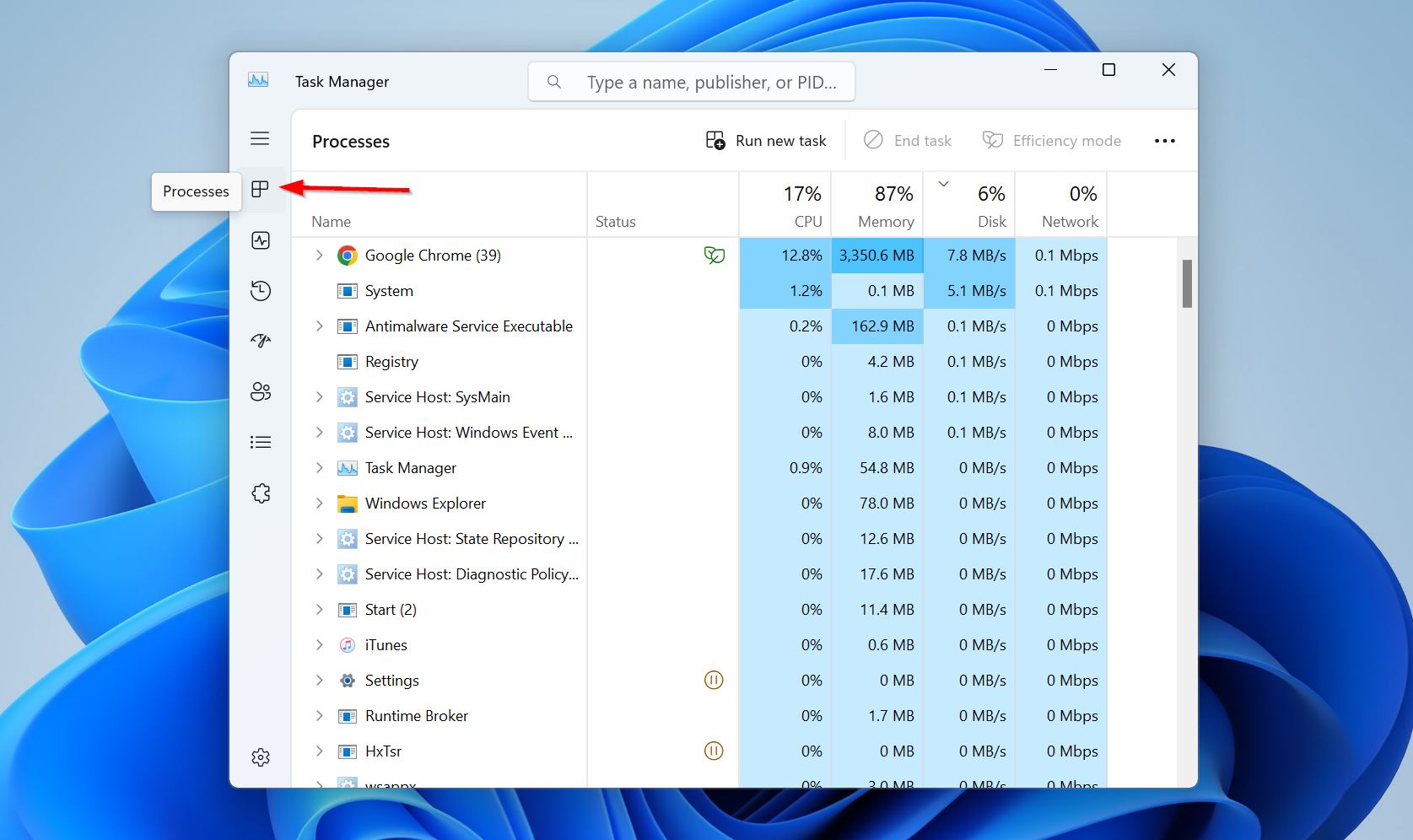
Task: Click the Run new task button
Action: point(766,141)
